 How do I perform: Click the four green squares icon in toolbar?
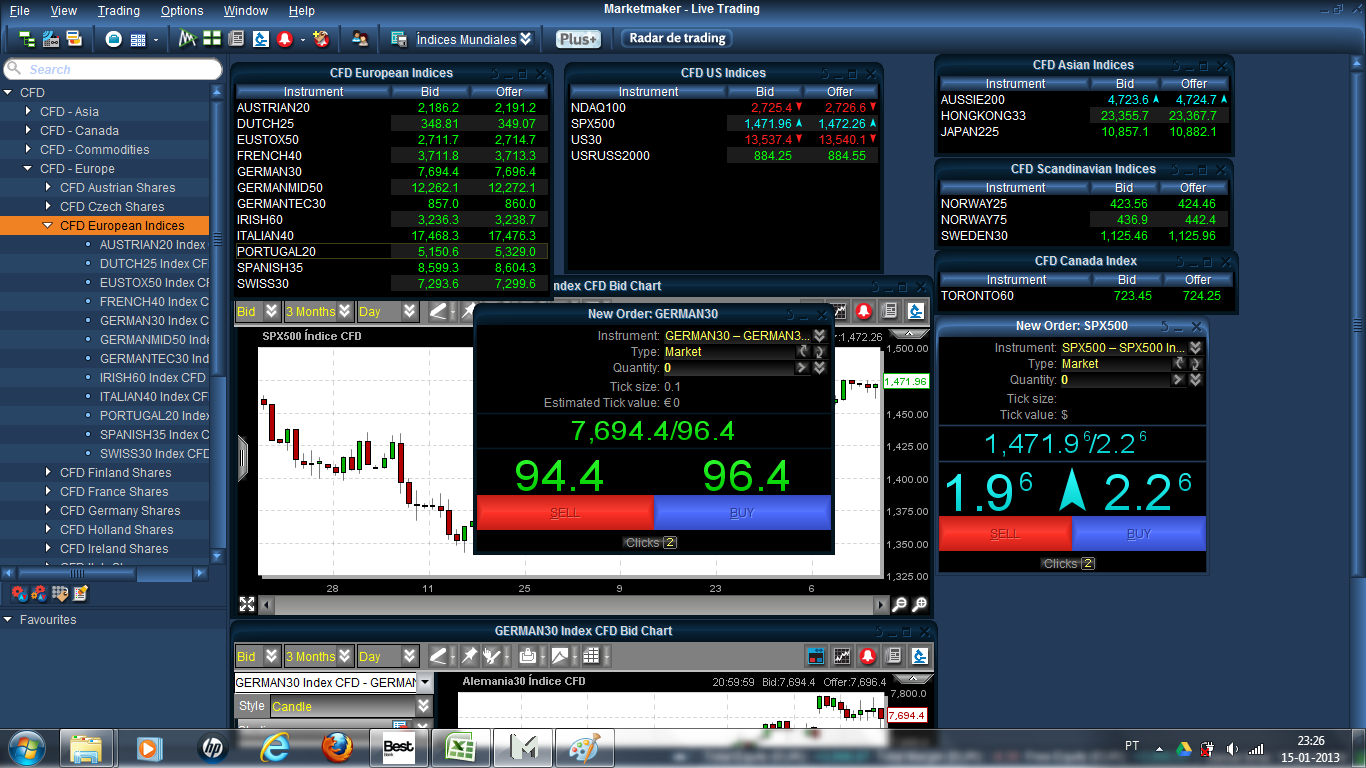[x=212, y=39]
